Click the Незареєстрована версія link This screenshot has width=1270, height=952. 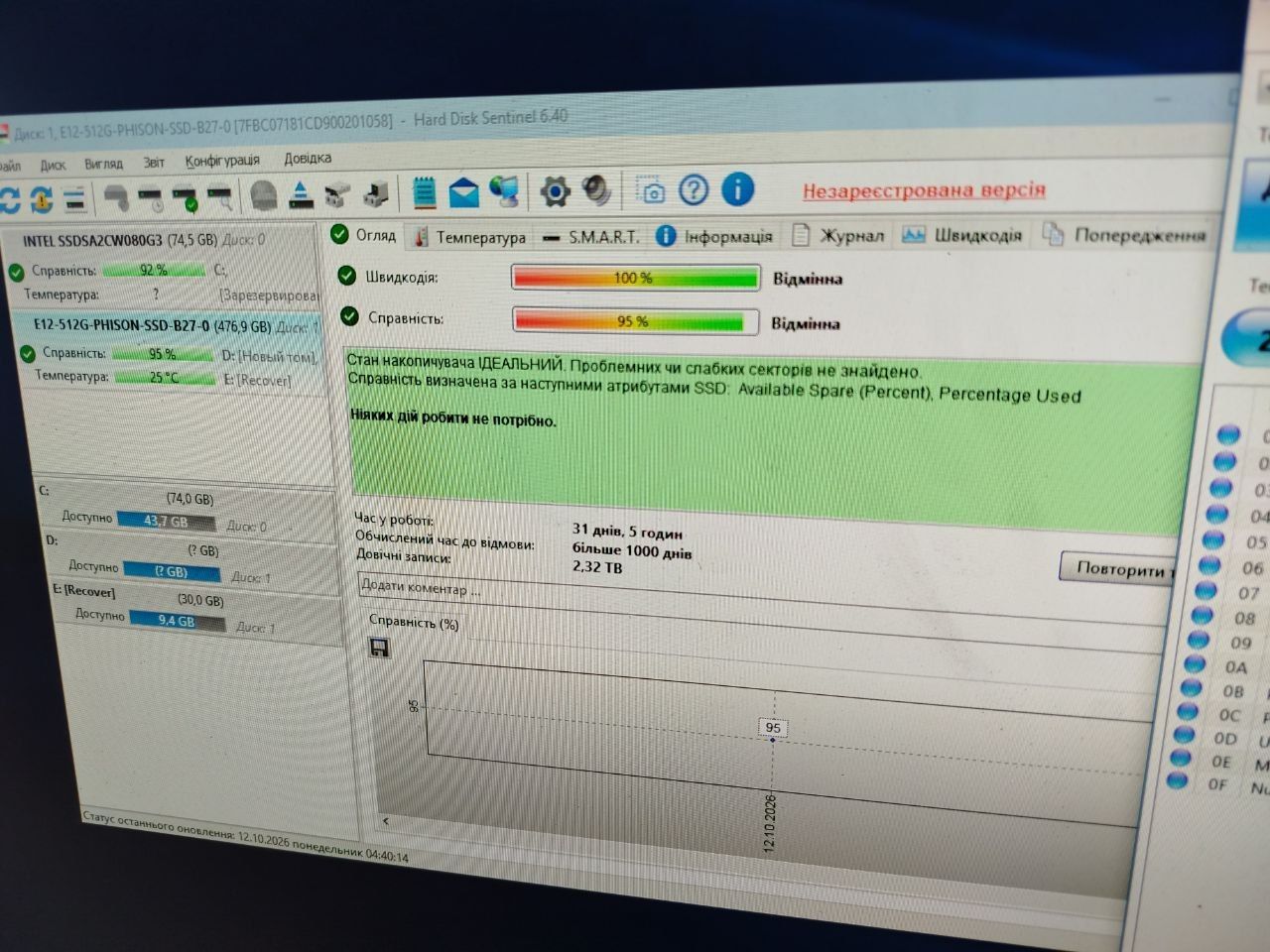924,190
